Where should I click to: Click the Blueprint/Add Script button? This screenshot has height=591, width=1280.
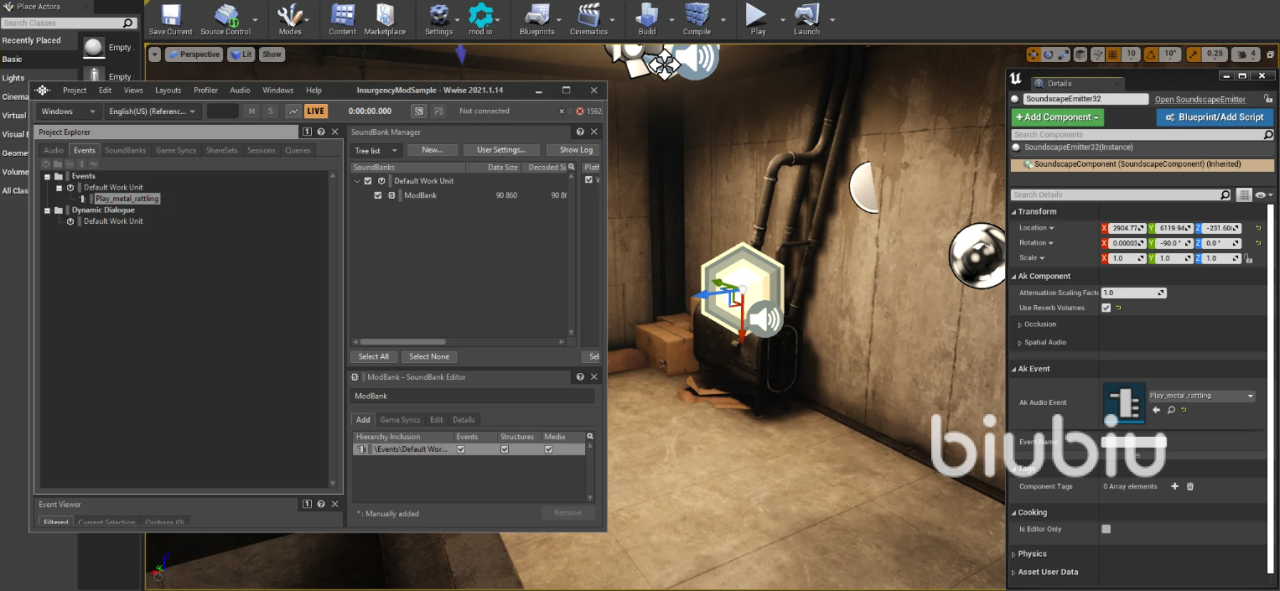pos(1214,117)
